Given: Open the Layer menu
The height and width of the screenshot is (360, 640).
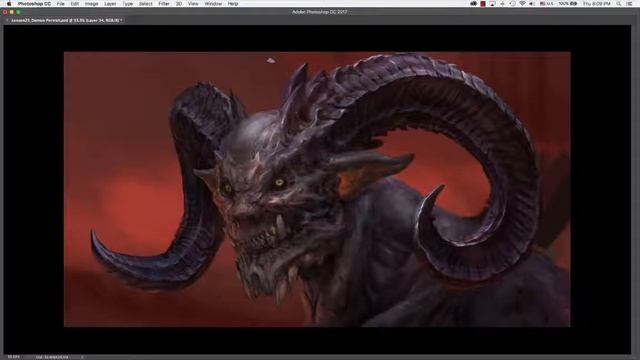Looking at the screenshot, I should coord(110,4).
